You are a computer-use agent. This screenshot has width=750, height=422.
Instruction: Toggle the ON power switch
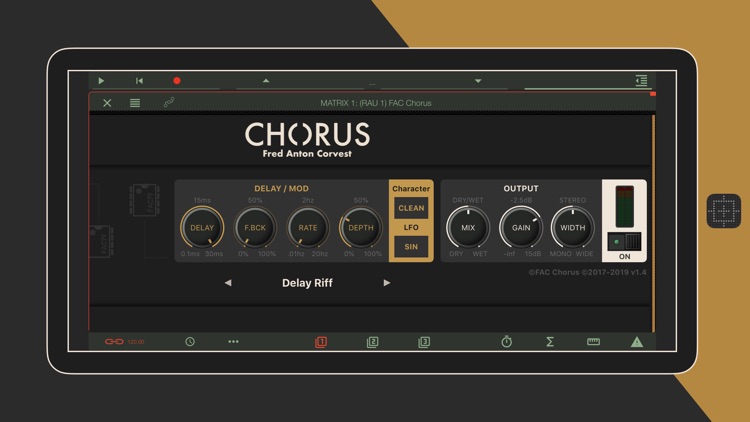pyautogui.click(x=624, y=242)
